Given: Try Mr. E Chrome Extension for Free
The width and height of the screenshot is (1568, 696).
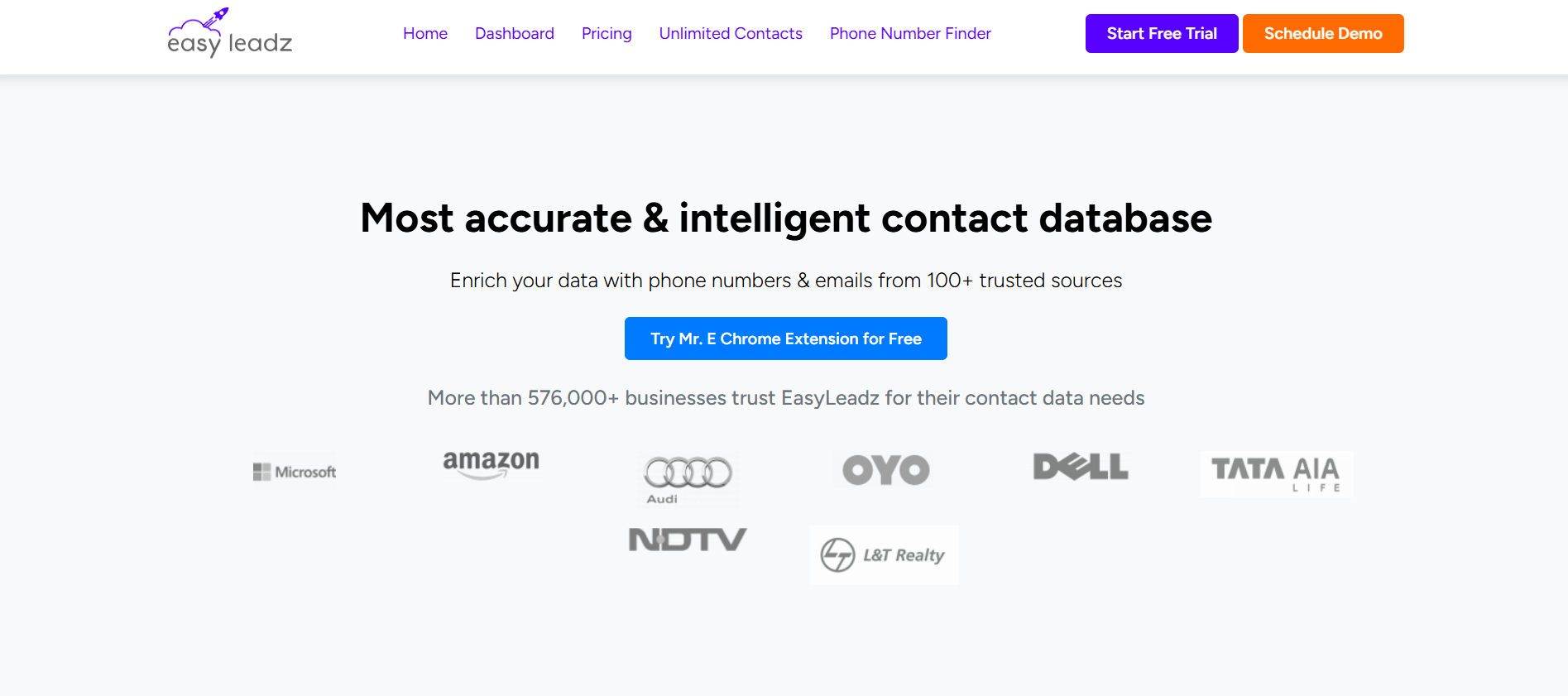Looking at the screenshot, I should coord(785,338).
